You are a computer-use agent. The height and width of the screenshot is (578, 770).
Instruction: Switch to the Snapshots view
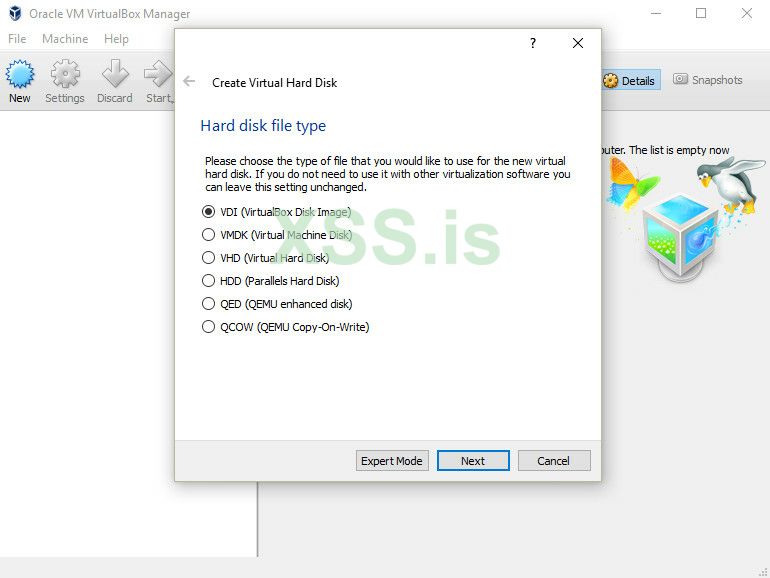click(708, 80)
